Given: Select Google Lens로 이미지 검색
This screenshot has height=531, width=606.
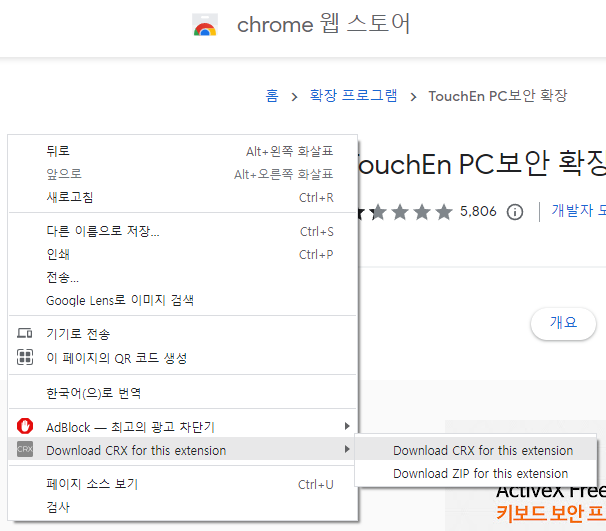Looking at the screenshot, I should [x=182, y=300].
